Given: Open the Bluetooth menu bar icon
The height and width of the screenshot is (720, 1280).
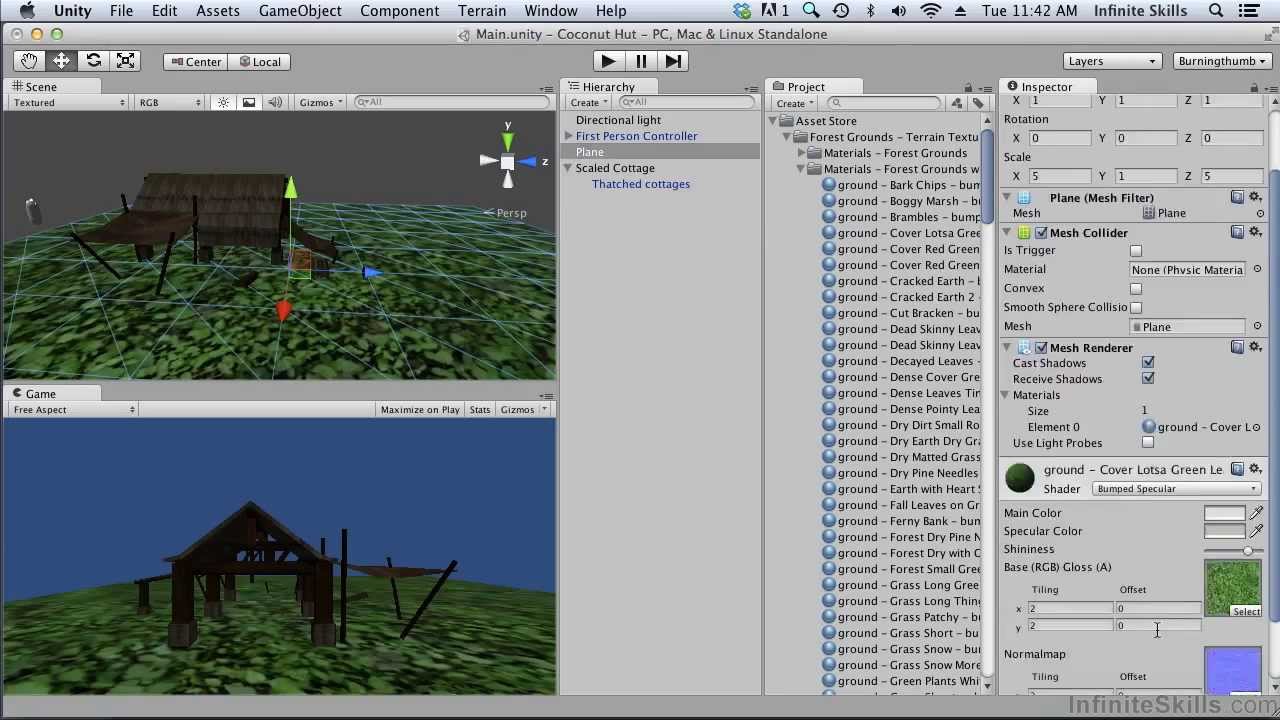Looking at the screenshot, I should (x=871, y=11).
